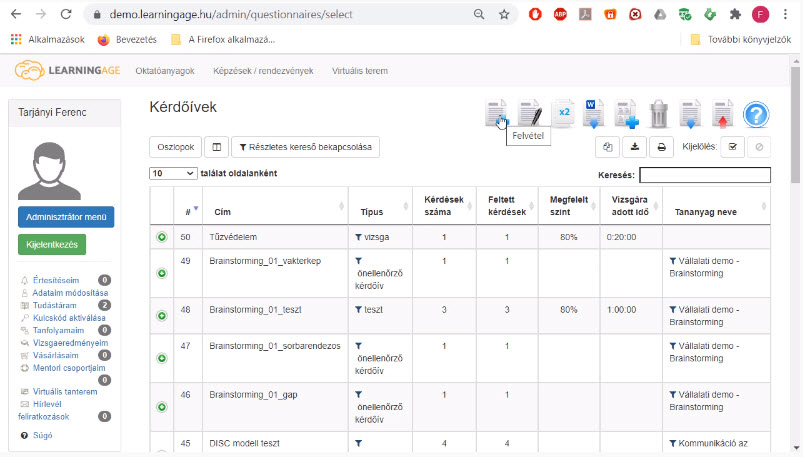This screenshot has height=457, width=803.
Task: Click the x2 duplicate questionnaire icon
Action: coord(563,113)
